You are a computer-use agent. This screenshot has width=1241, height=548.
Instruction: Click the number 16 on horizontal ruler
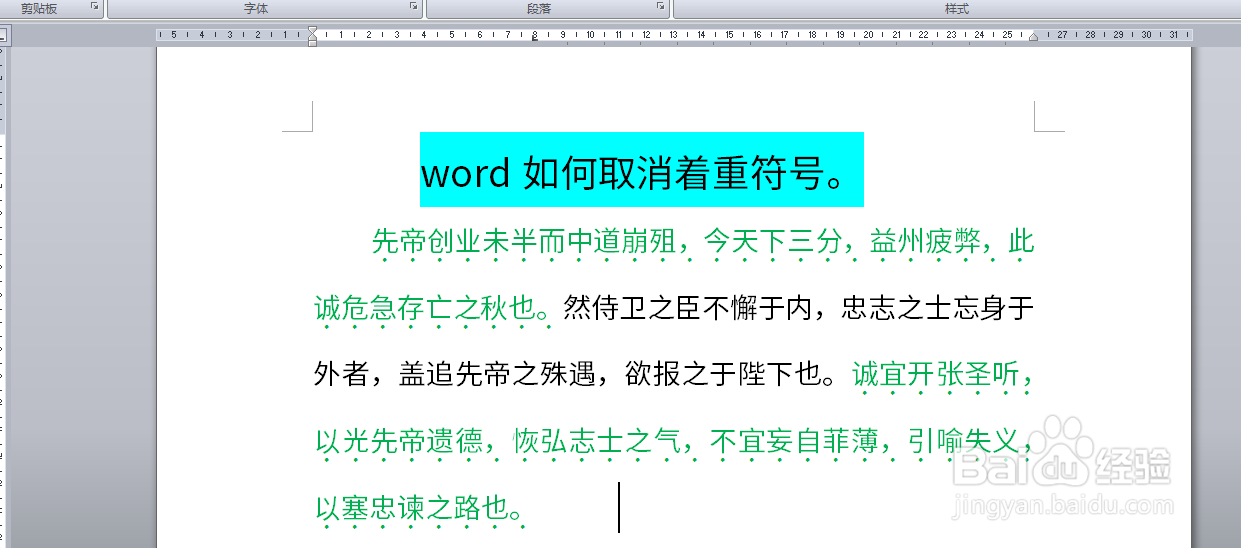[757, 35]
